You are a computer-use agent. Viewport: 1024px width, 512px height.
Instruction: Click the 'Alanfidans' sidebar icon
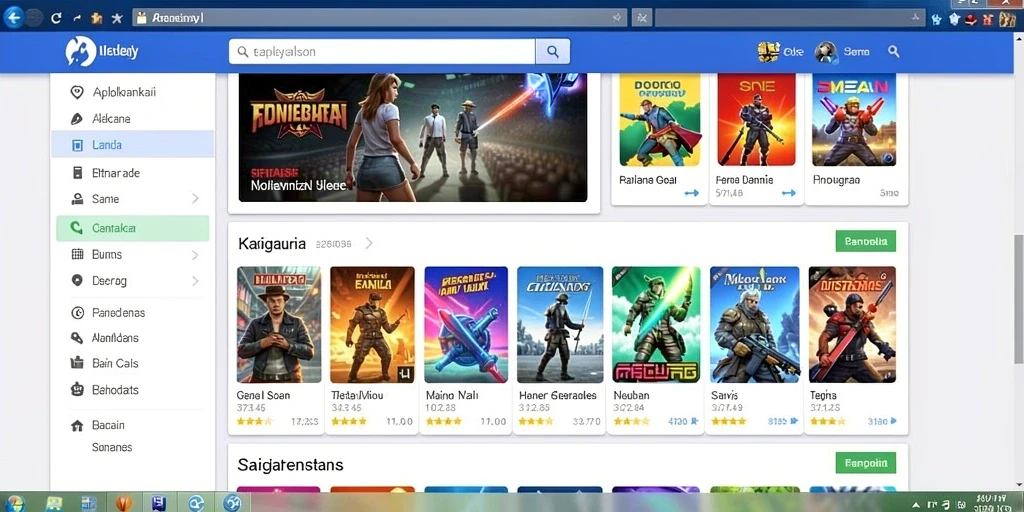77,338
